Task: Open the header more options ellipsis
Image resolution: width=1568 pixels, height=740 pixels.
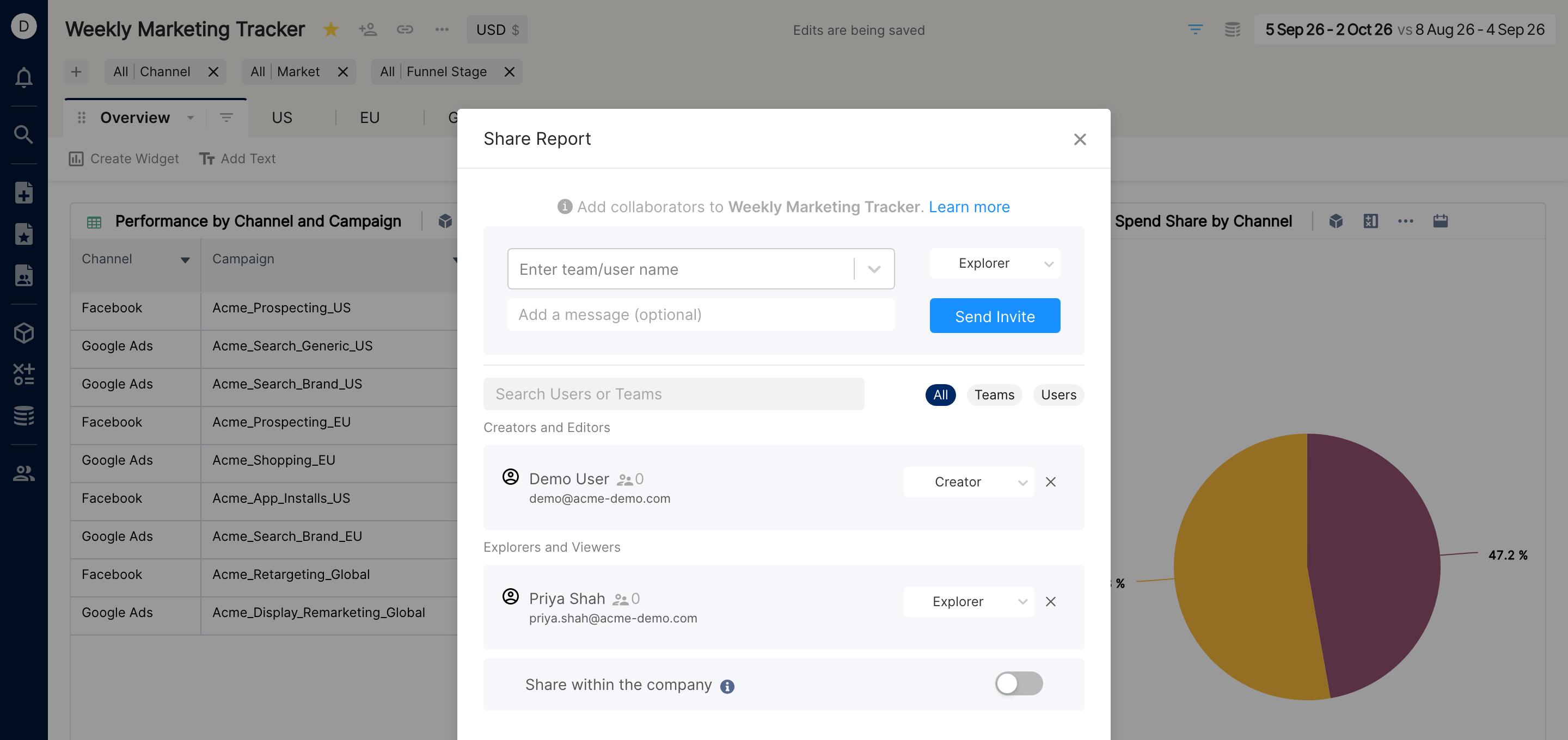Action: (x=442, y=29)
